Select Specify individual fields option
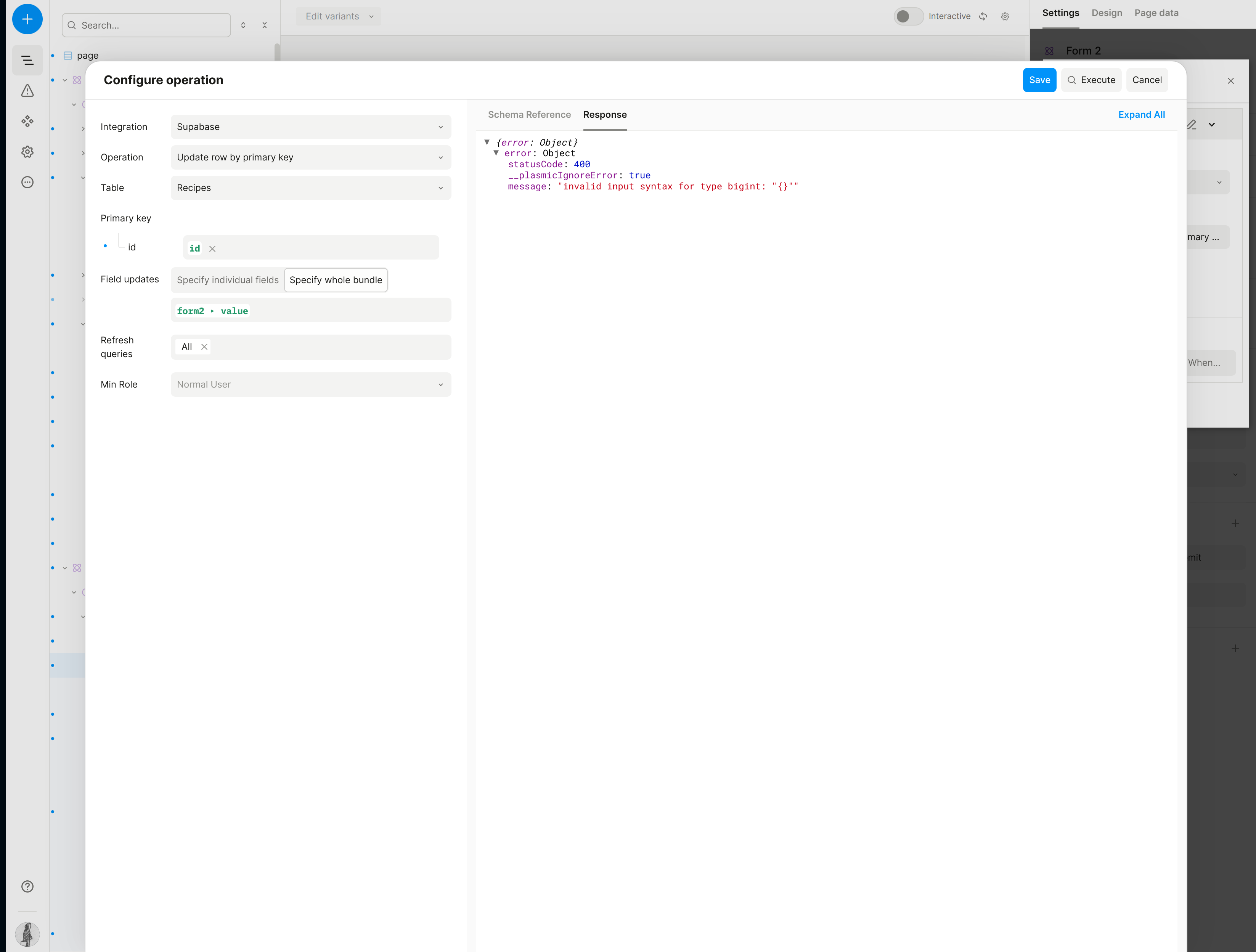Screen dimensions: 1256x952 pos(228,280)
